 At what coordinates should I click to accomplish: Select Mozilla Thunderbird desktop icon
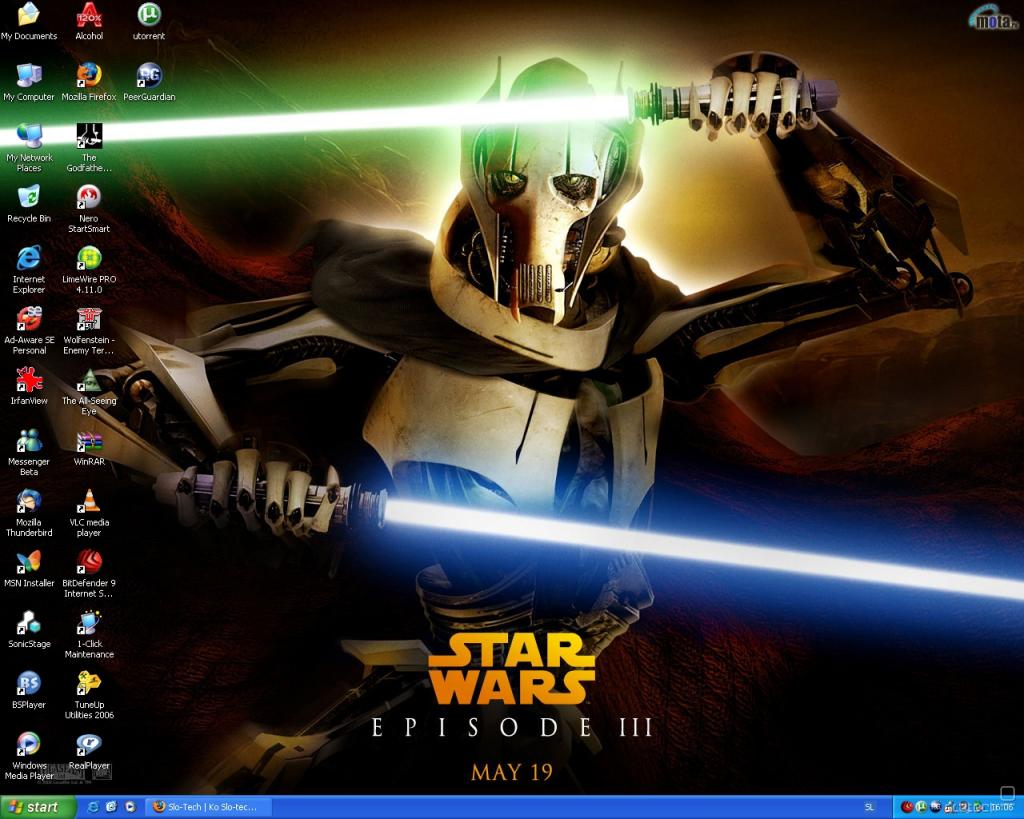29,513
